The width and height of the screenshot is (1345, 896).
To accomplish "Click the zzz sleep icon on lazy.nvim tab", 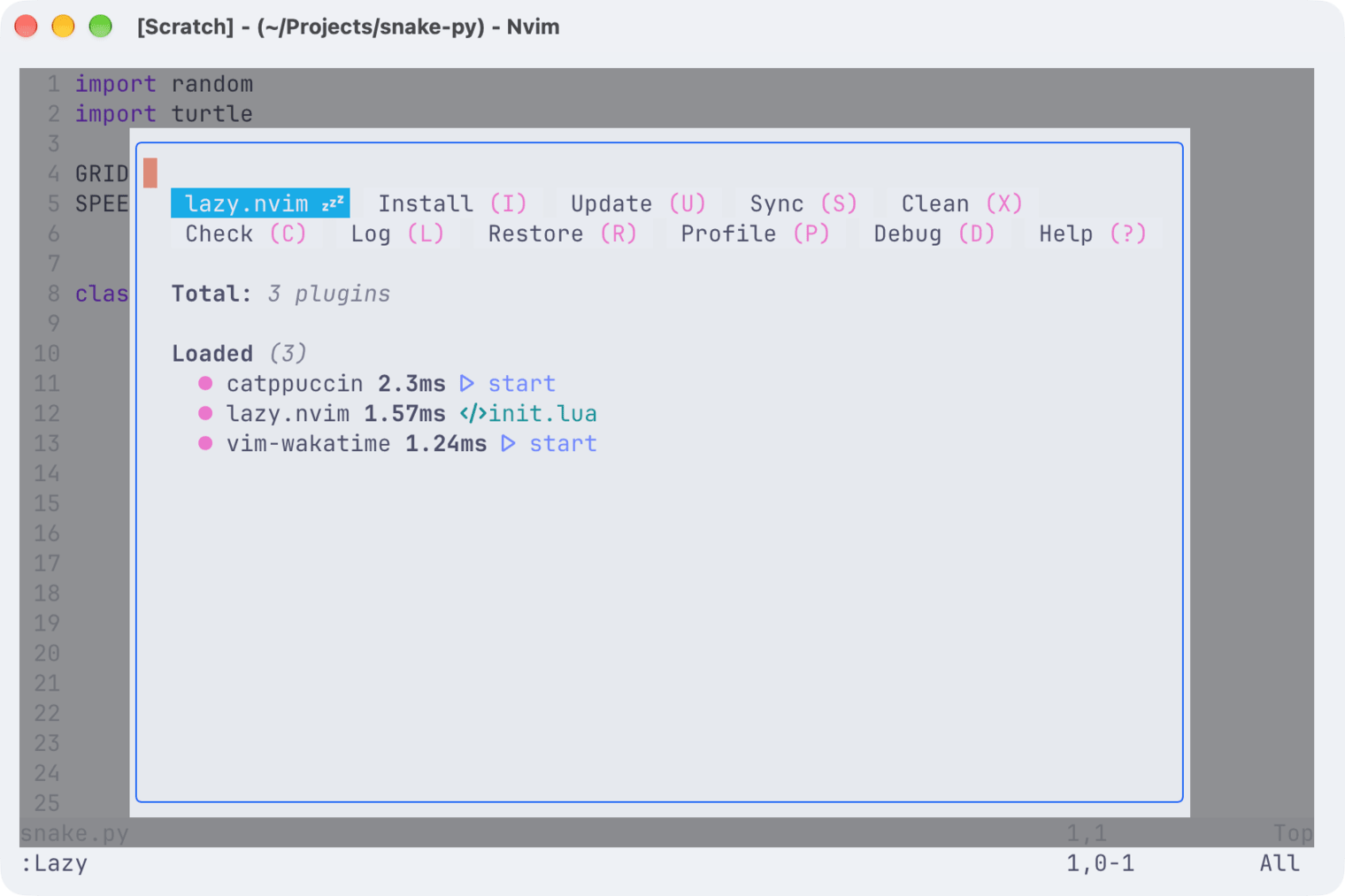I will point(333,203).
